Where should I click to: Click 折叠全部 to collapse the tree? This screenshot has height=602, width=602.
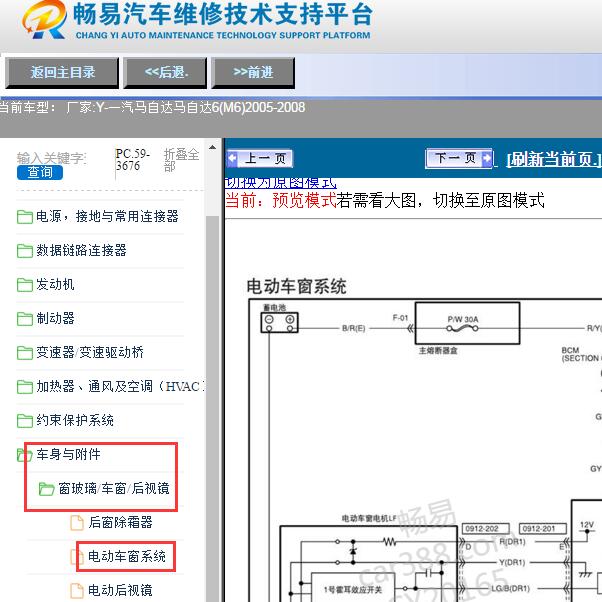pyautogui.click(x=181, y=160)
